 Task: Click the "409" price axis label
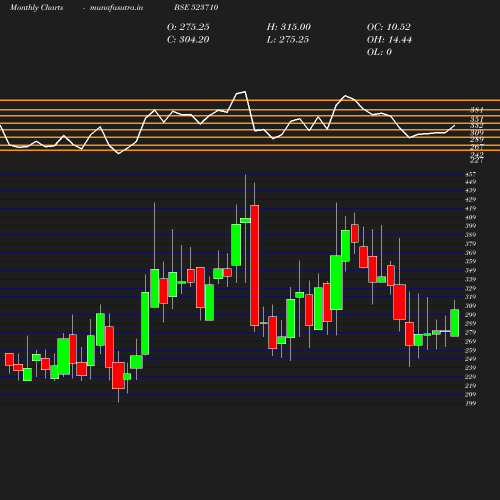pos(471,218)
